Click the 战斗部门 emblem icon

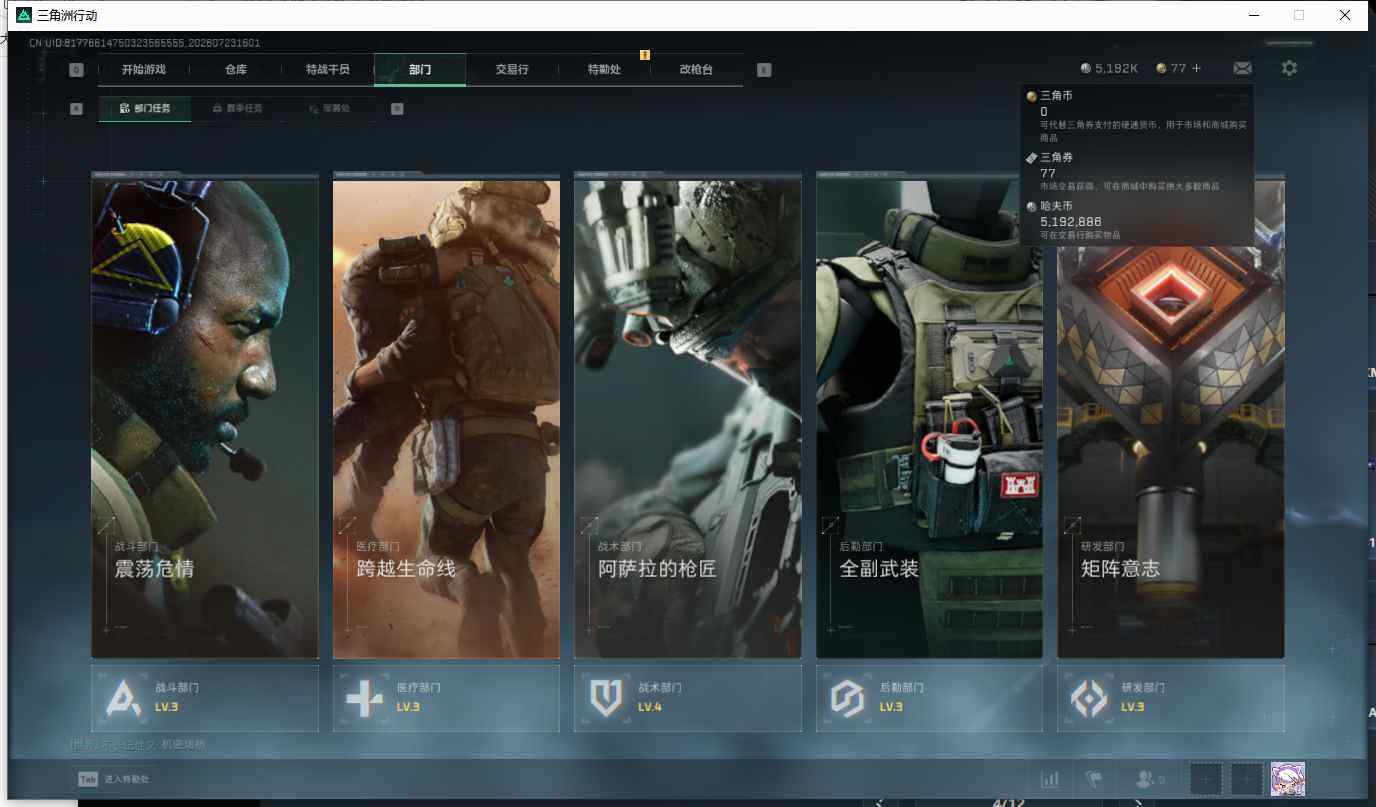click(x=122, y=698)
